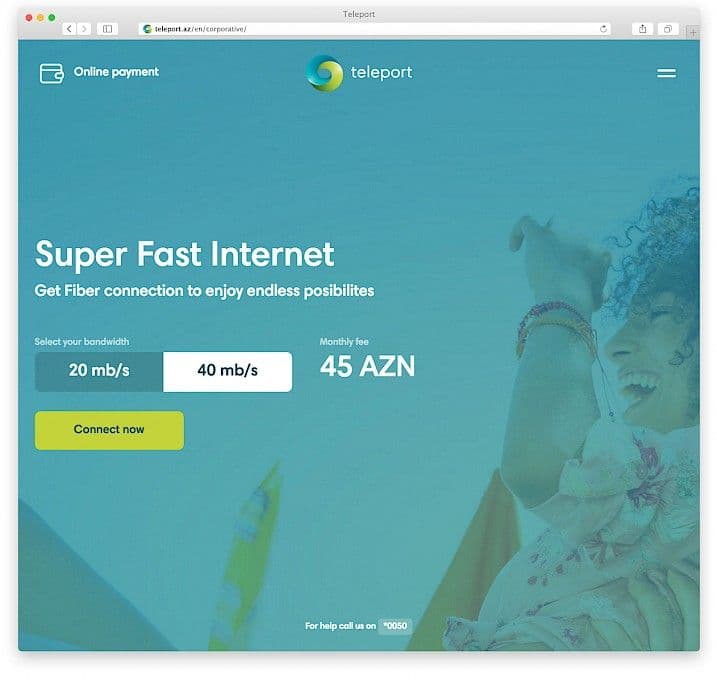The image size is (717, 680).
Task: Click the *0050 help phone number
Action: tap(395, 625)
